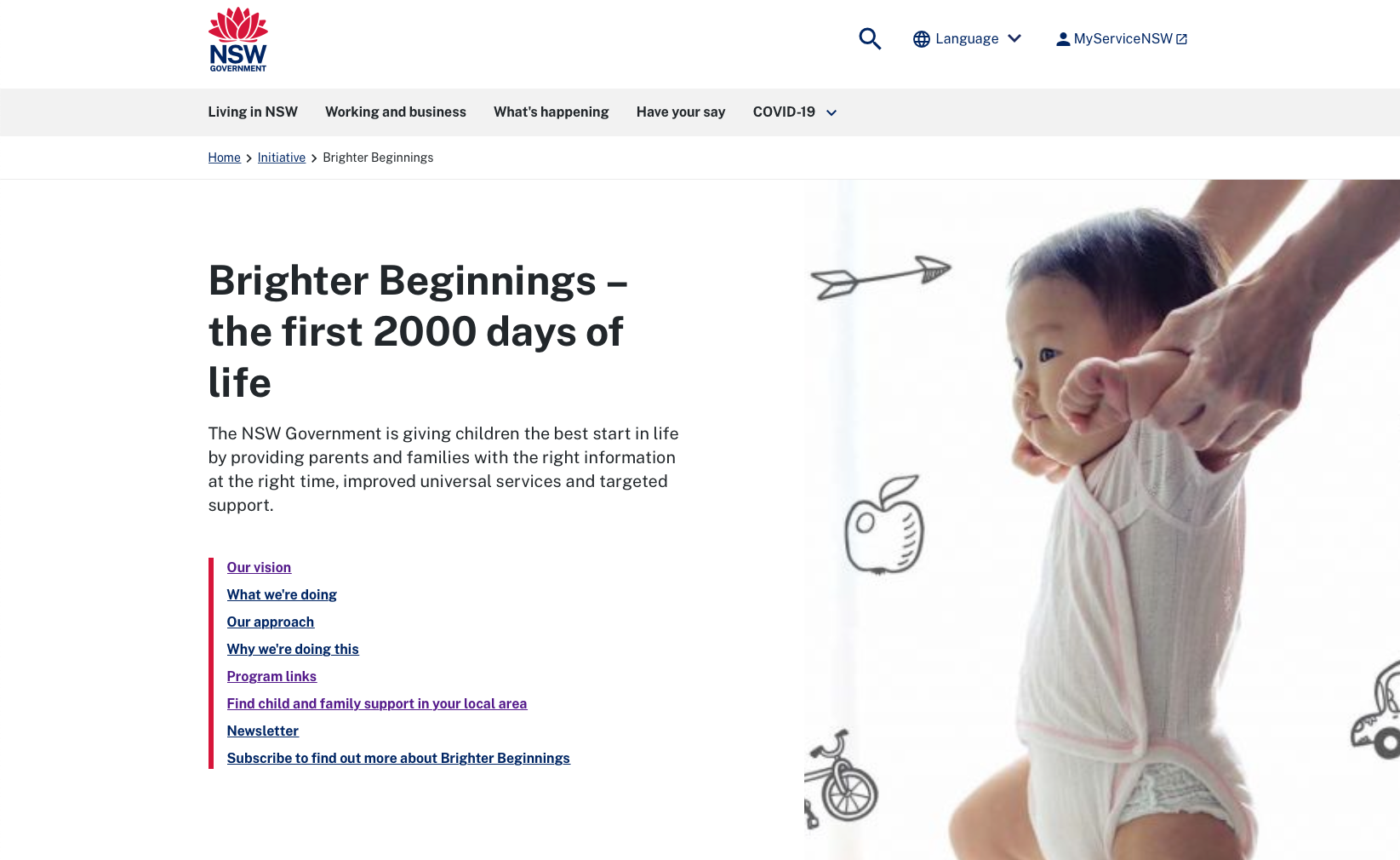Image resolution: width=1400 pixels, height=860 pixels.
Task: Open the Living in NSW menu
Action: pos(253,112)
